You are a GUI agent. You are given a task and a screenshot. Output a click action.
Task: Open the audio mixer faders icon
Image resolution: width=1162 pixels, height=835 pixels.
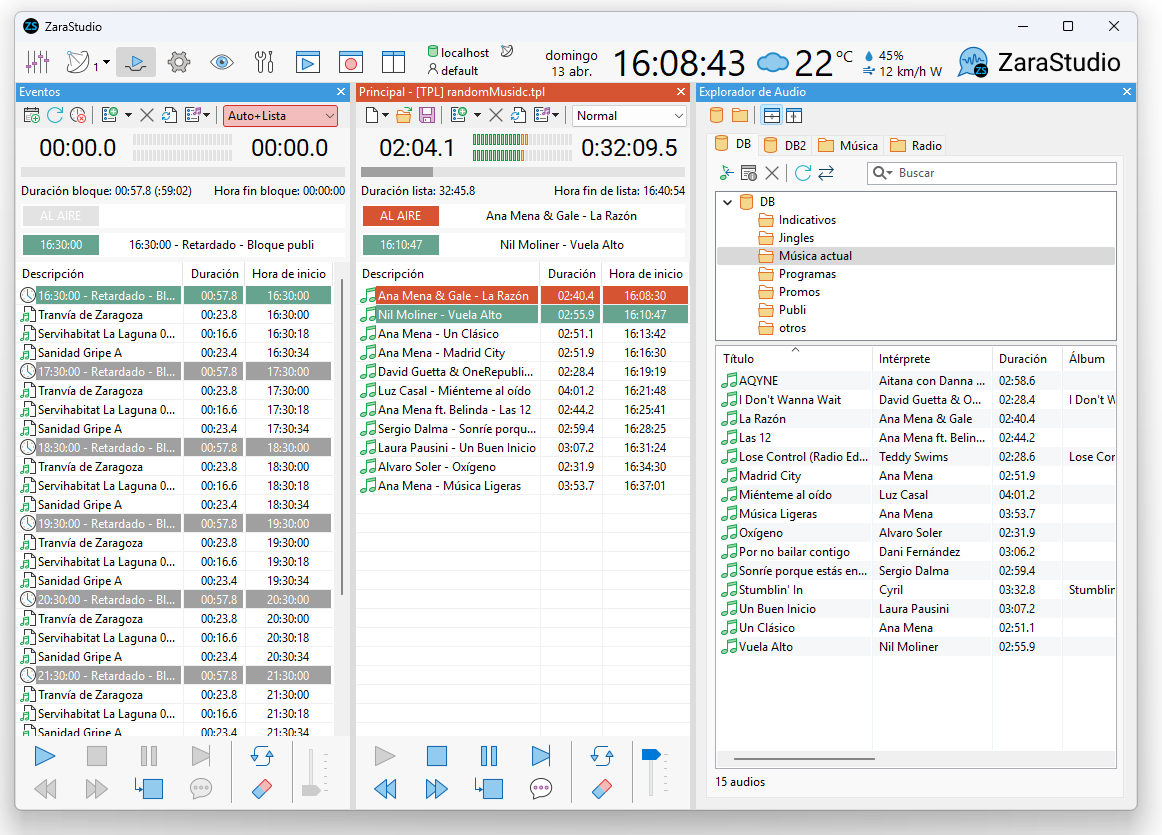pyautogui.click(x=37, y=63)
